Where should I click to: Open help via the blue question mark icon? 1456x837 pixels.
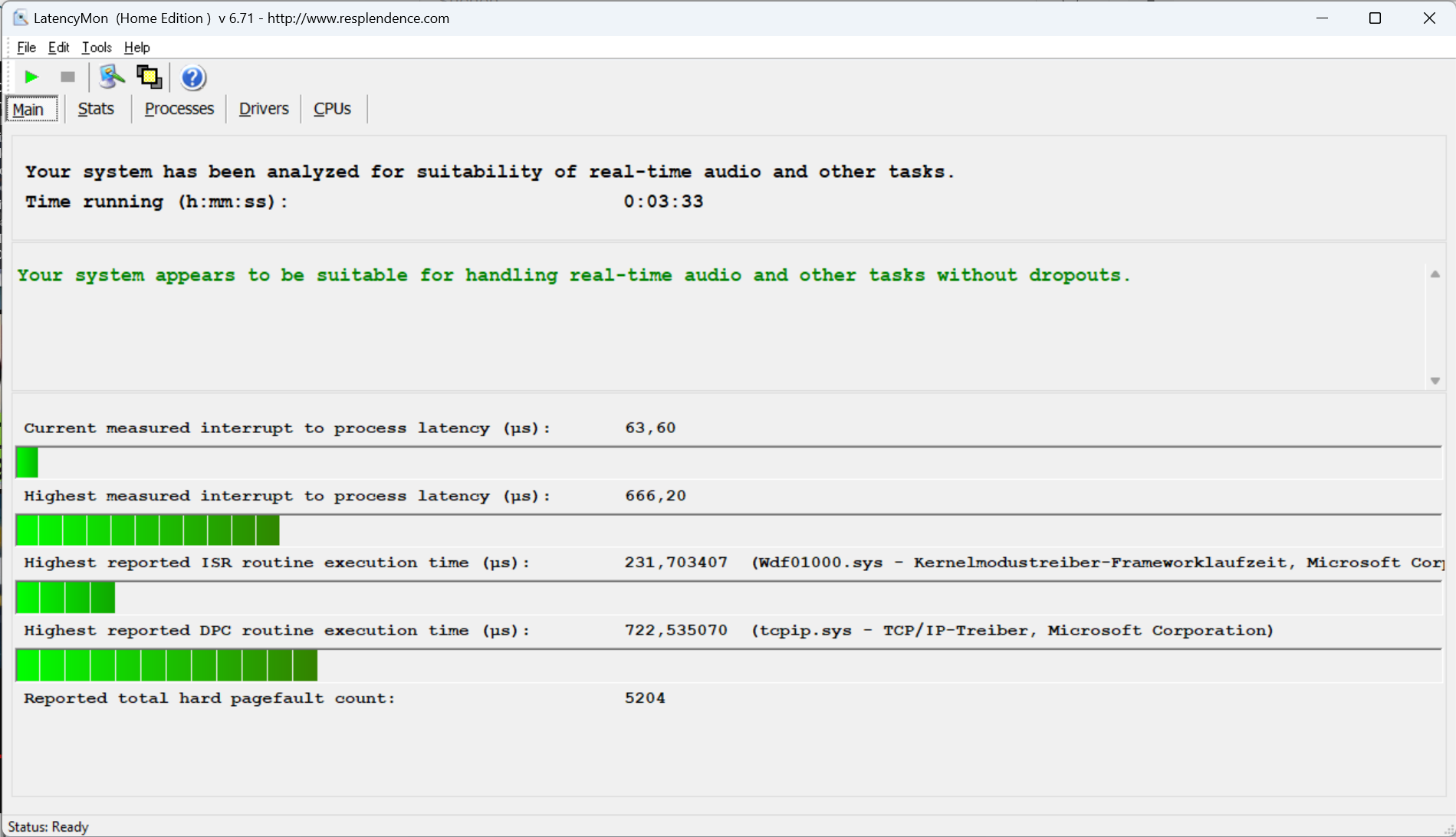[192, 77]
